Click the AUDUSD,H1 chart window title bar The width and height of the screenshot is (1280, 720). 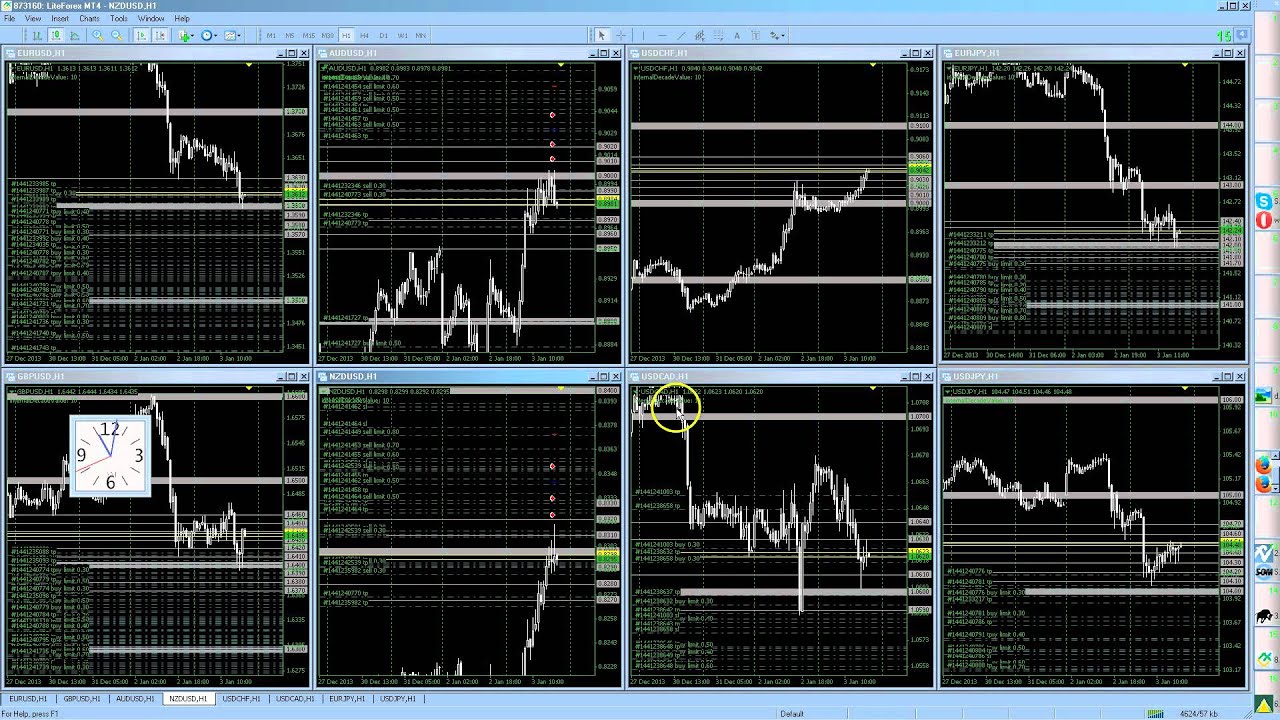[x=468, y=53]
